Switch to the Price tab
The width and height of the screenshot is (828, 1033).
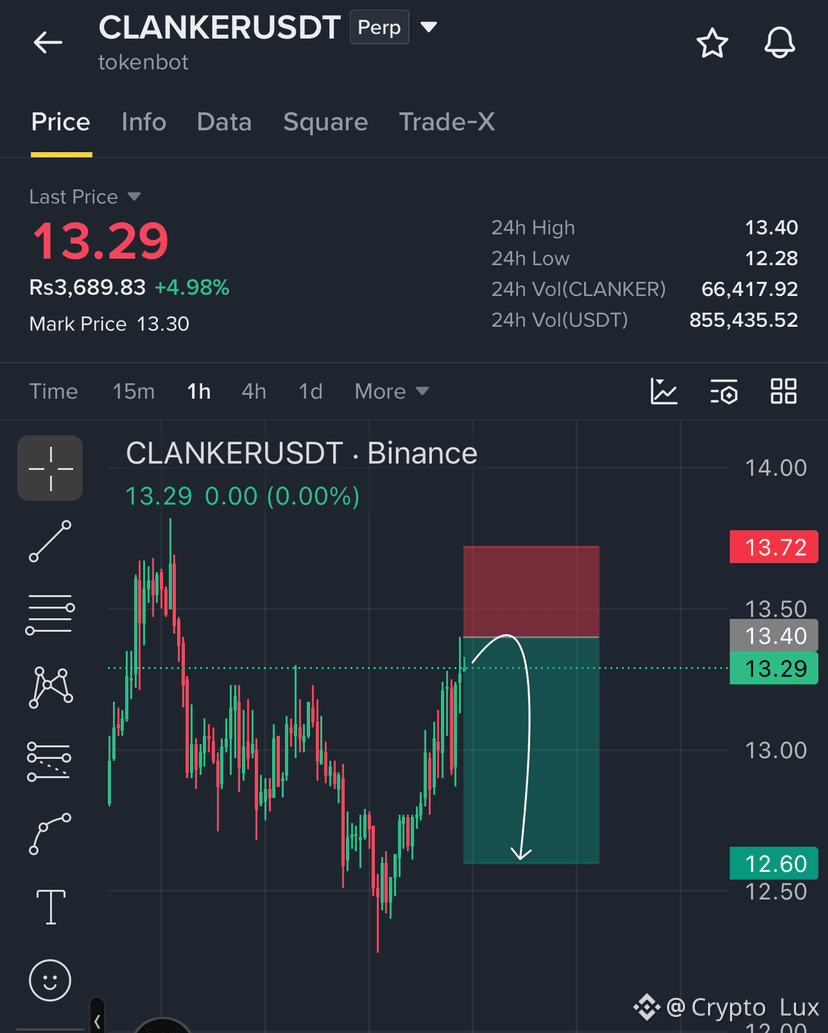click(x=61, y=122)
